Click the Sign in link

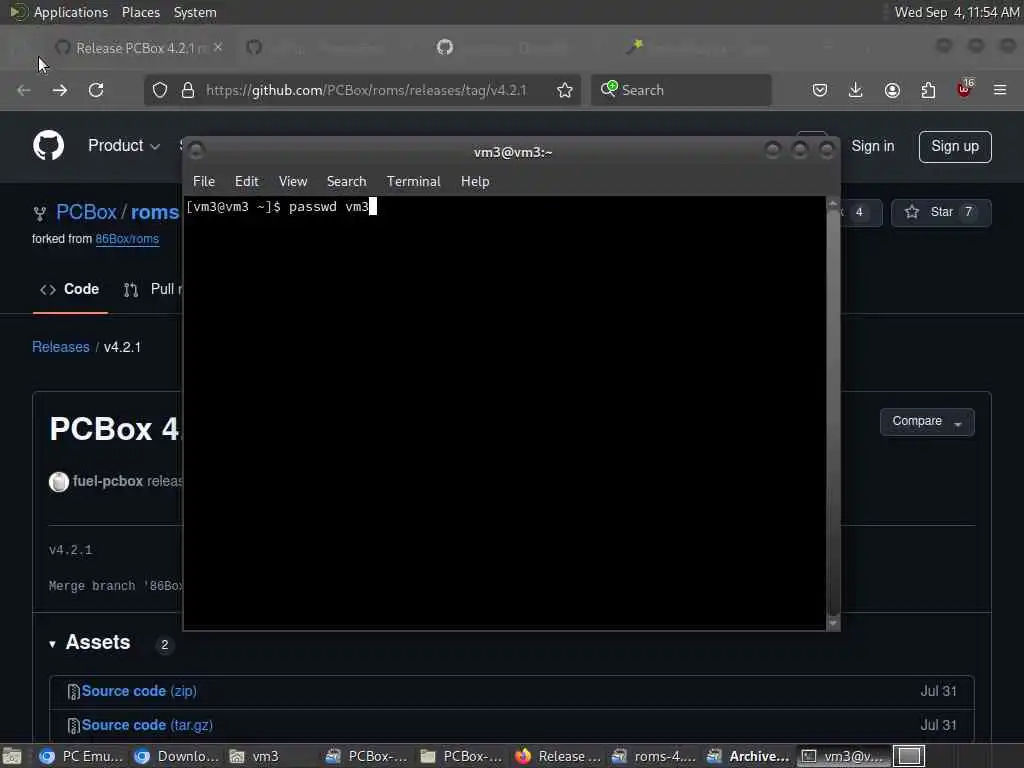(x=872, y=146)
